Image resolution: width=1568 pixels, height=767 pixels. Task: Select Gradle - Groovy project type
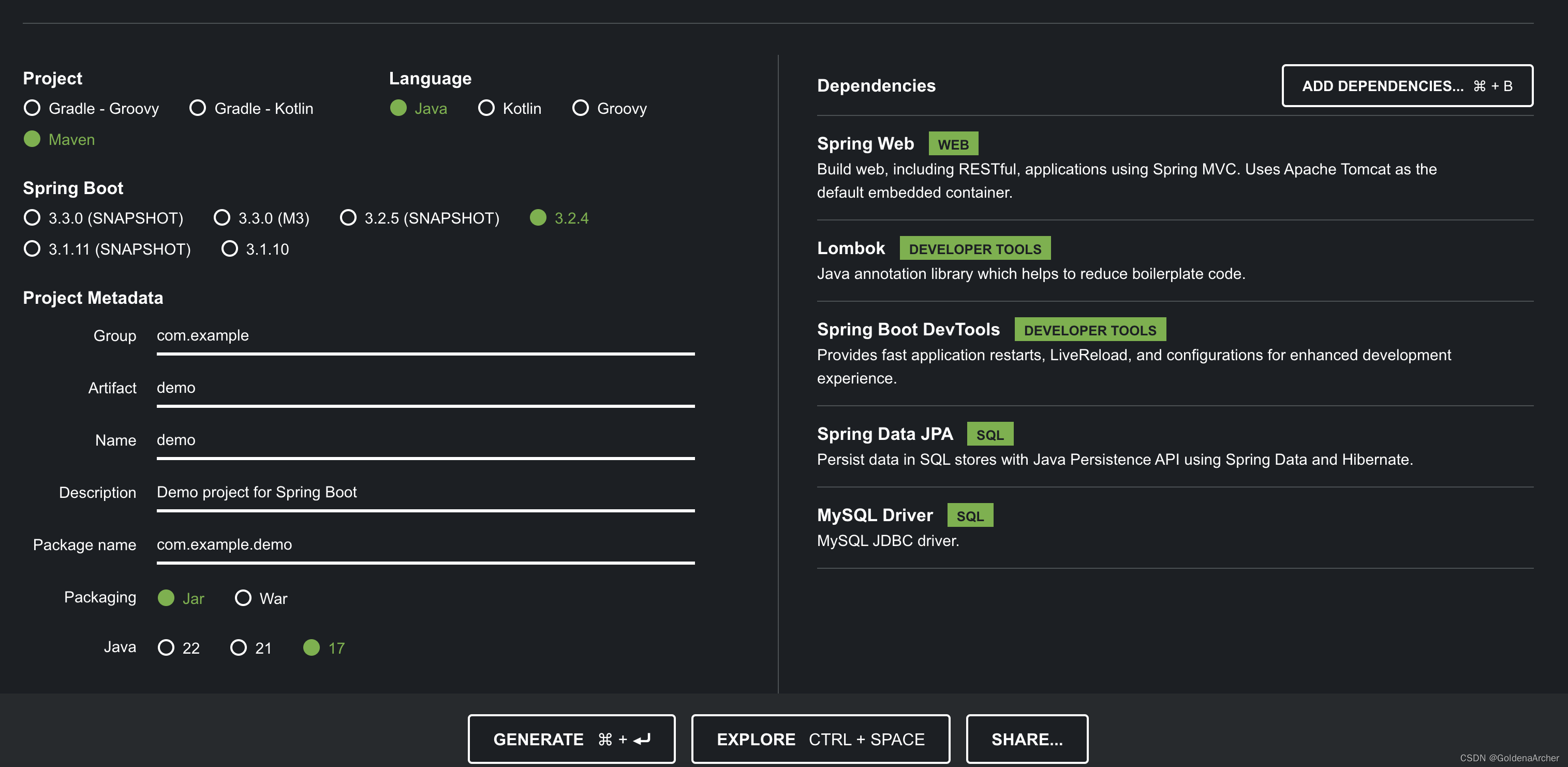[32, 108]
